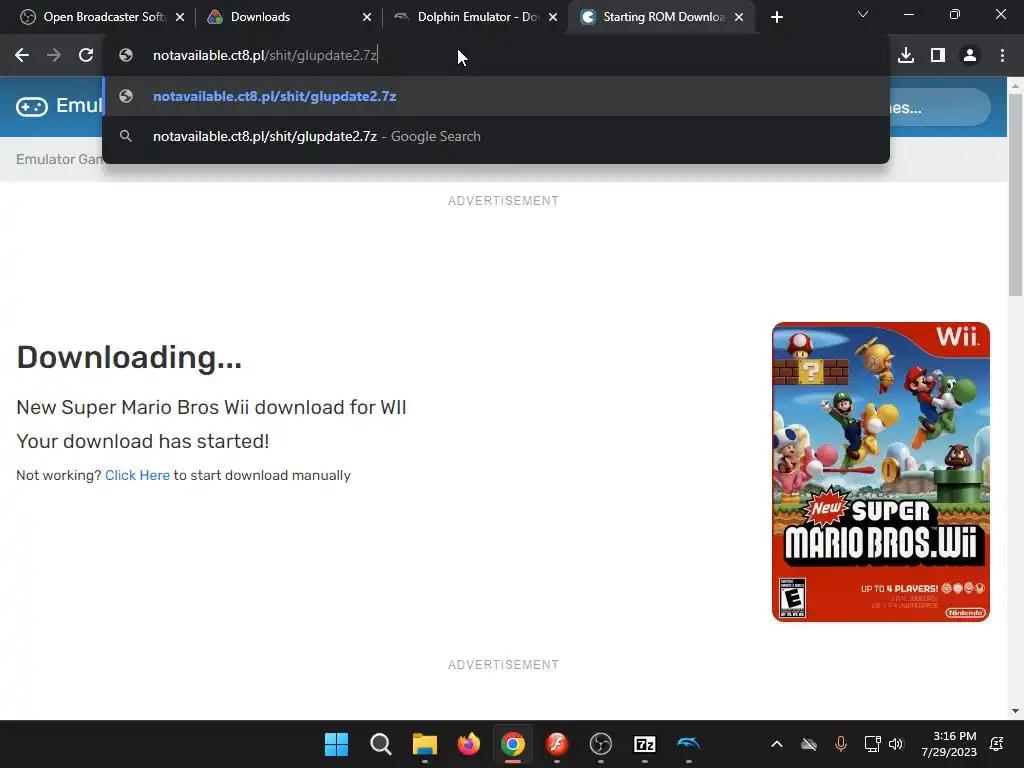
Task: Open the clock showing 3:16 PM
Action: pyautogui.click(x=949, y=744)
